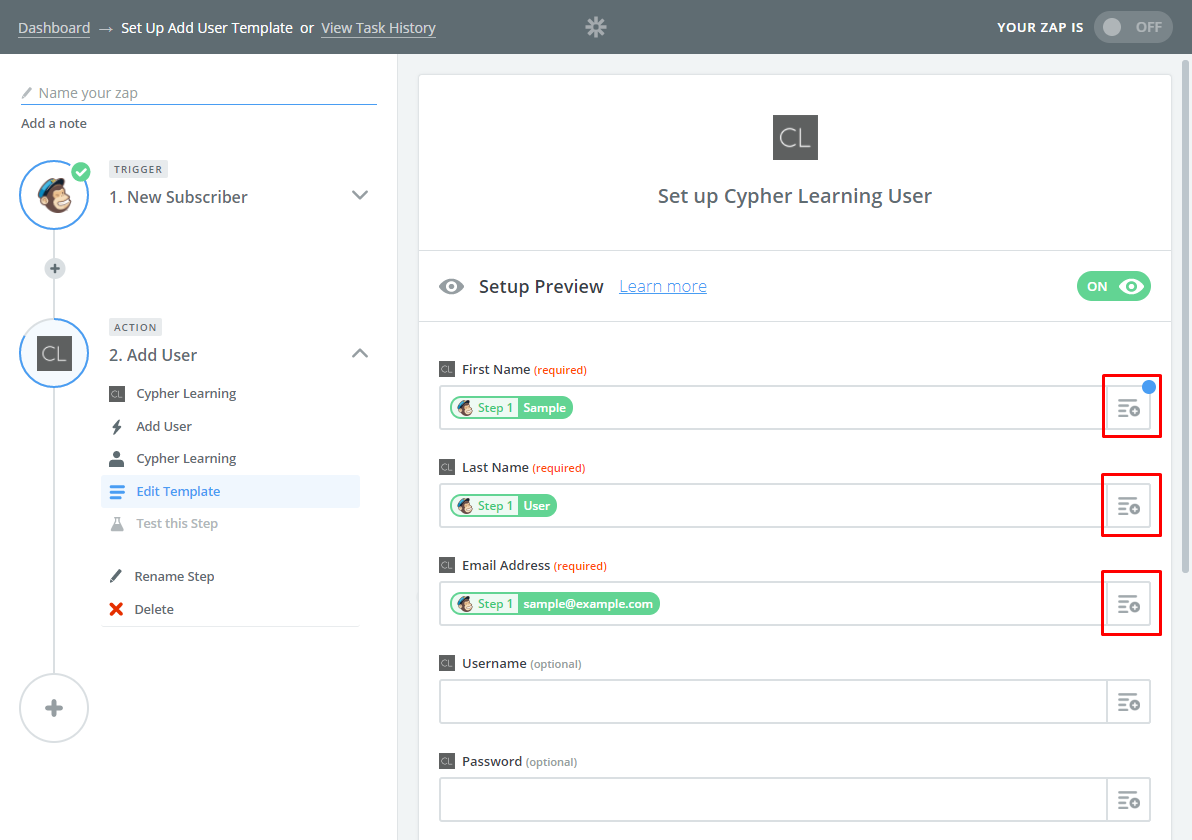Click the Step 1 Sample tag
The width and height of the screenshot is (1192, 840).
pyautogui.click(x=512, y=408)
